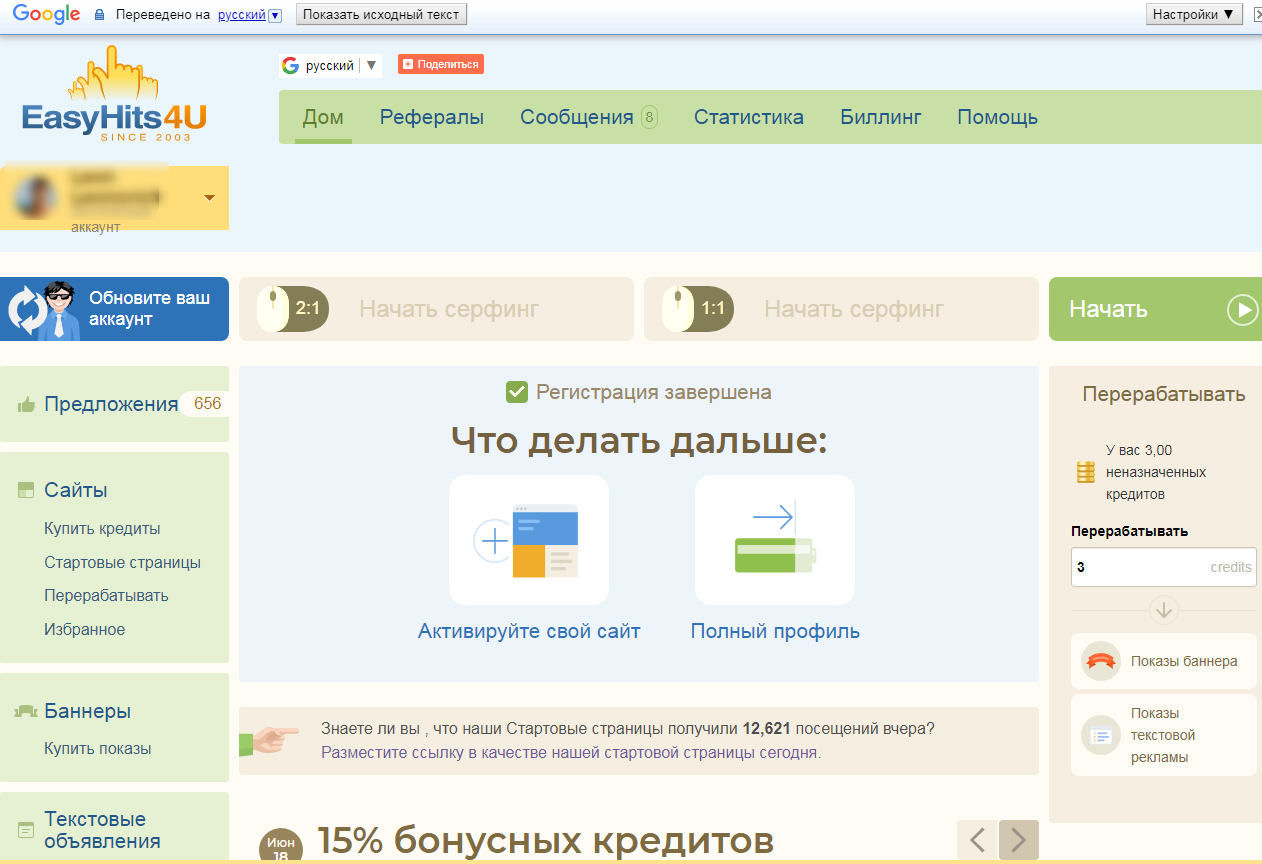This screenshot has height=864, width=1262.
Task: Click the complete profile card illustration
Action: pos(775,540)
